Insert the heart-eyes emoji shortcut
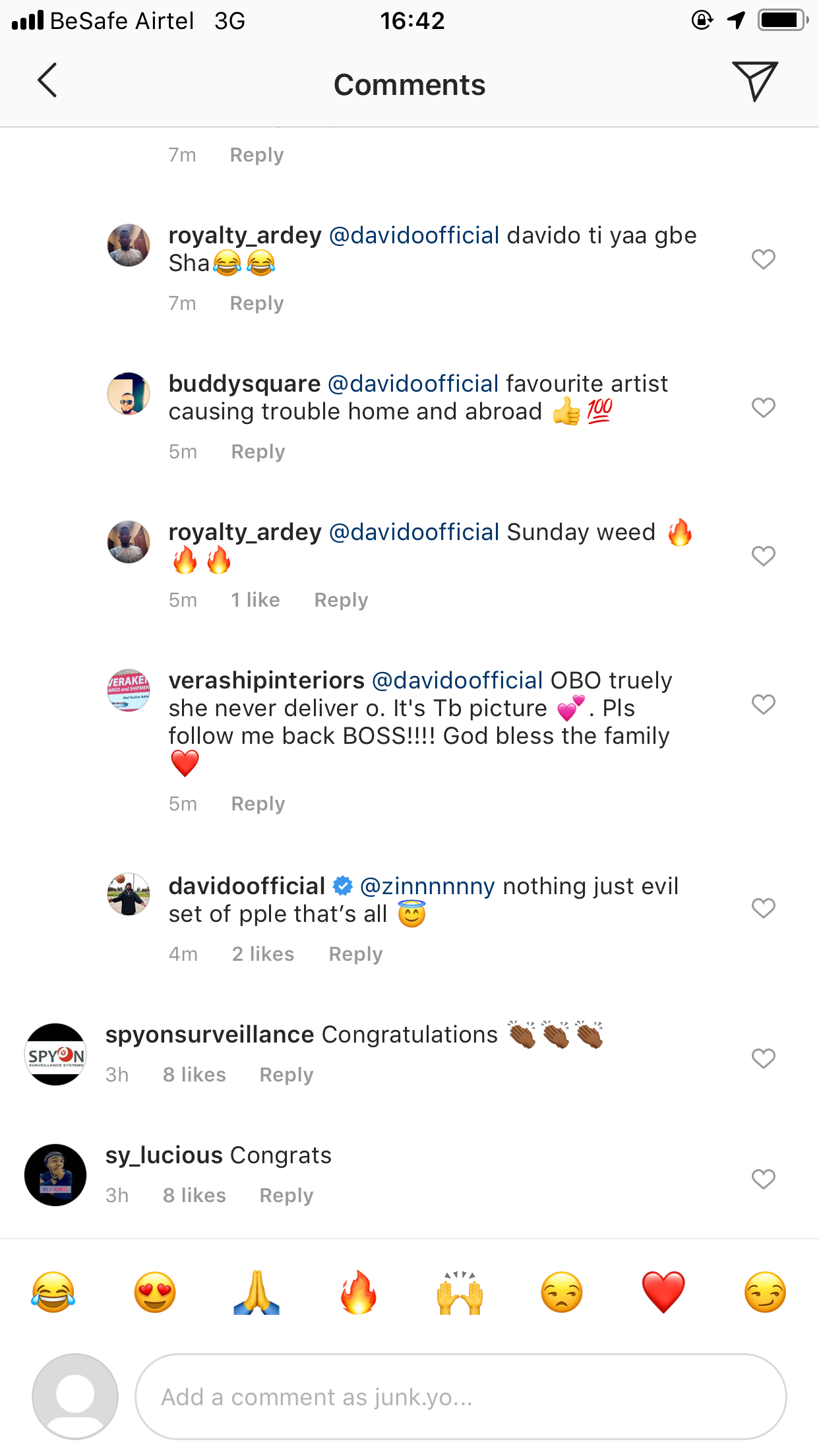The height and width of the screenshot is (1456, 819). 155,1292
